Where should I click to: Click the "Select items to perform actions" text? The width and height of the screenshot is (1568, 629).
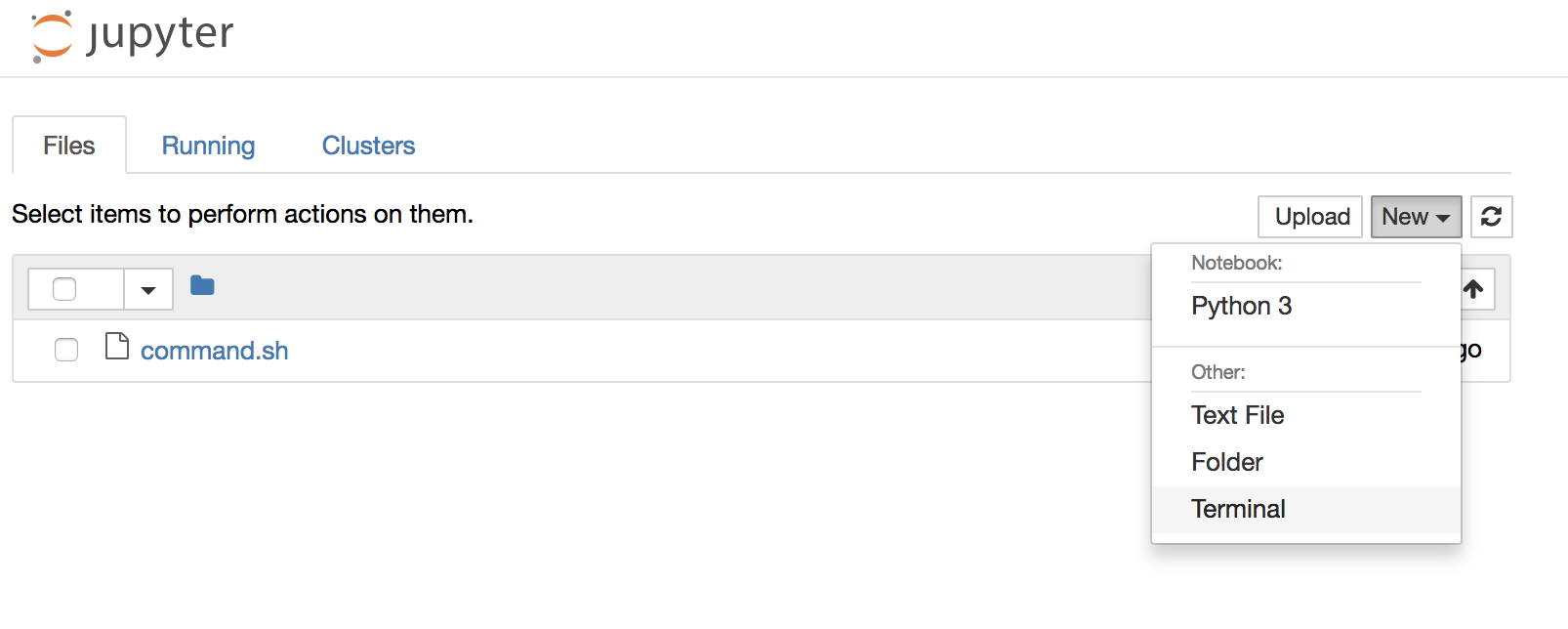point(242,214)
